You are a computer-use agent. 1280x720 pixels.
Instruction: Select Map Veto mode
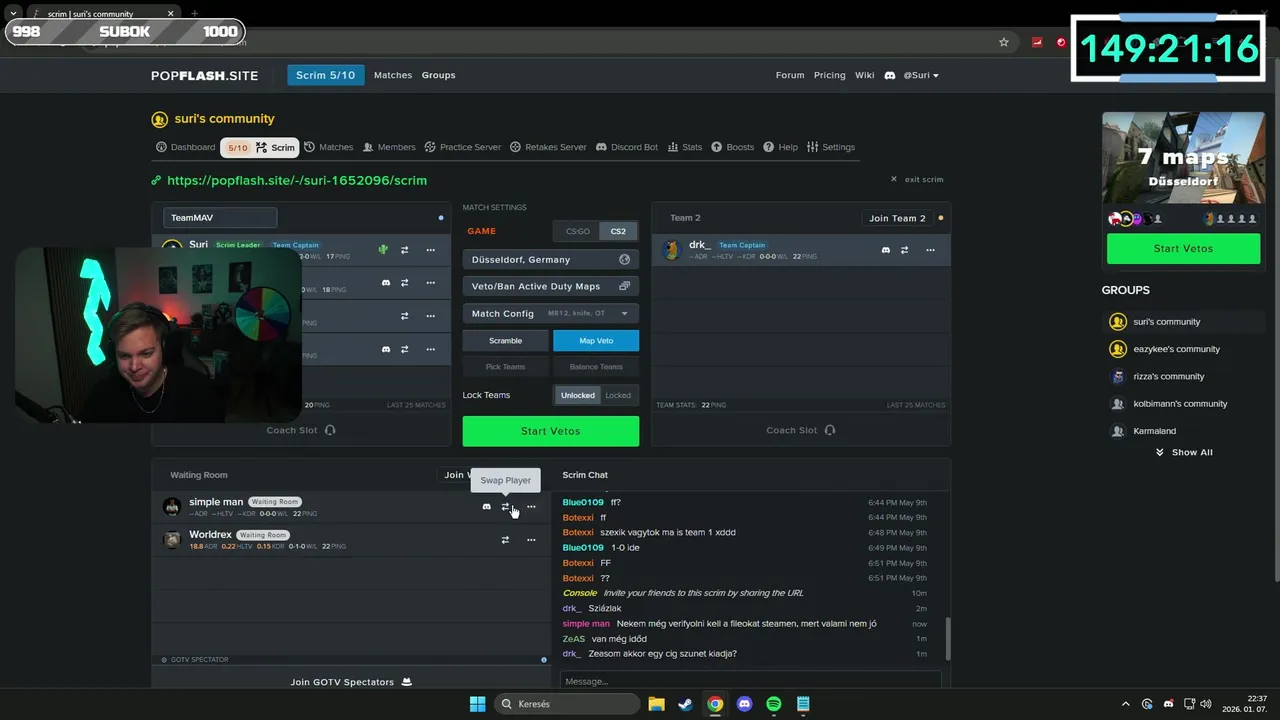pyautogui.click(x=596, y=341)
